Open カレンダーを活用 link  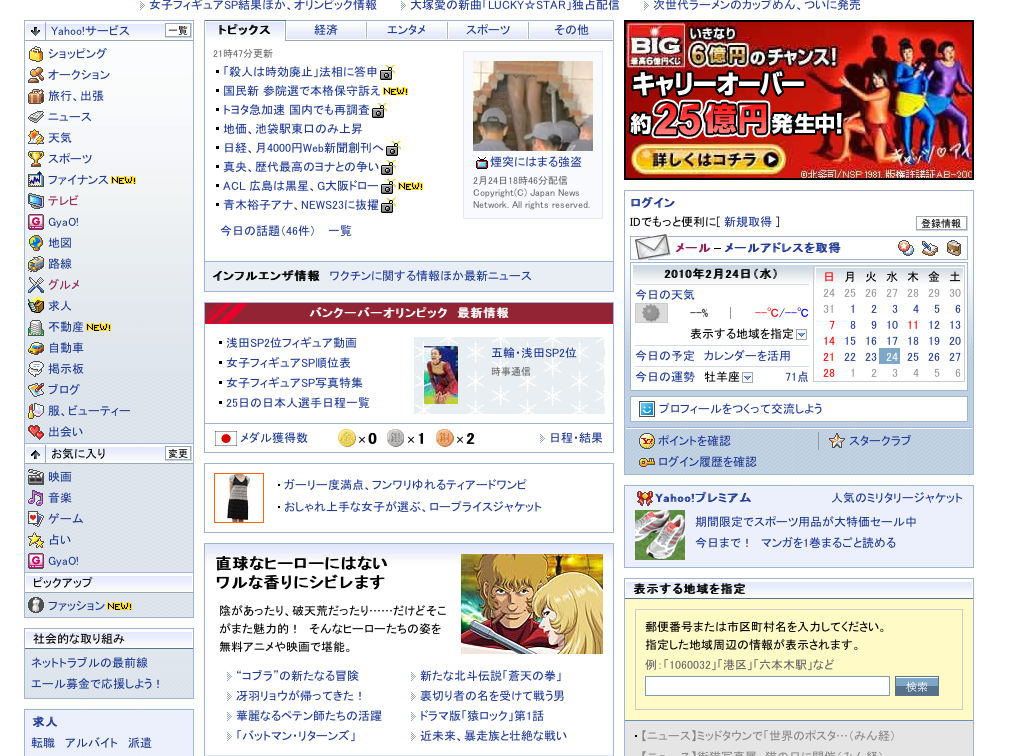click(747, 356)
